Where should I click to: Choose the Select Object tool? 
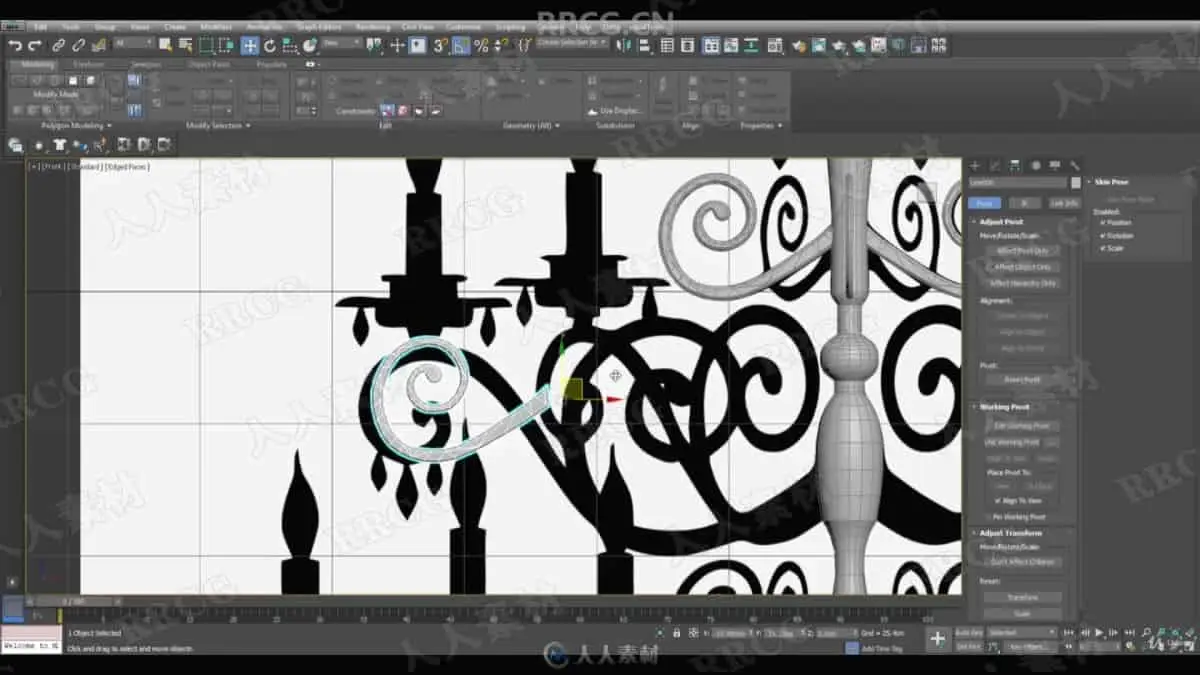[165, 45]
